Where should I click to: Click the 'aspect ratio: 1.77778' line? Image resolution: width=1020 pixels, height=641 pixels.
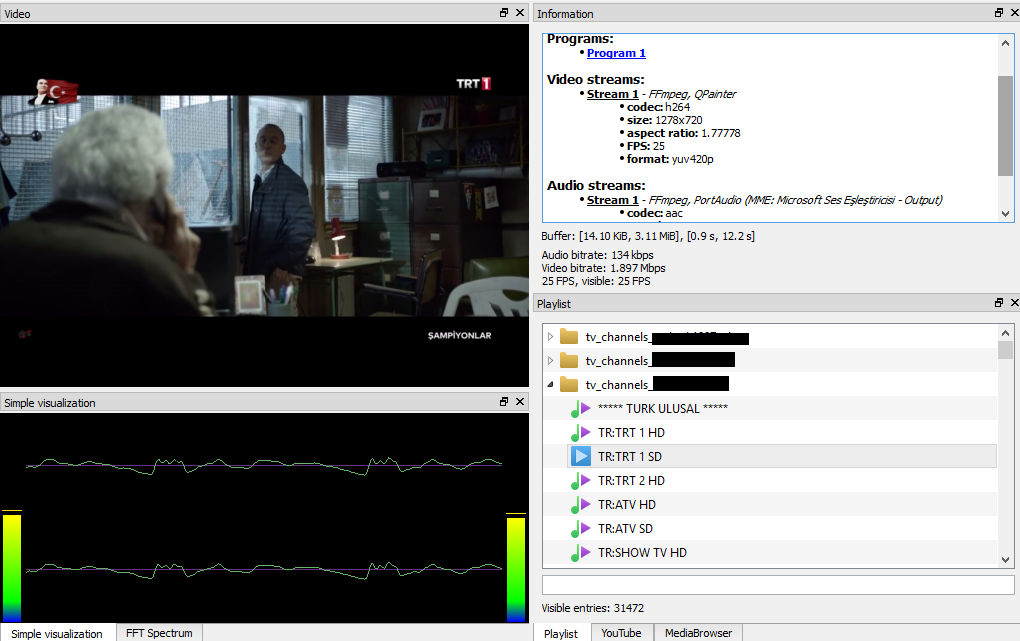coord(683,133)
